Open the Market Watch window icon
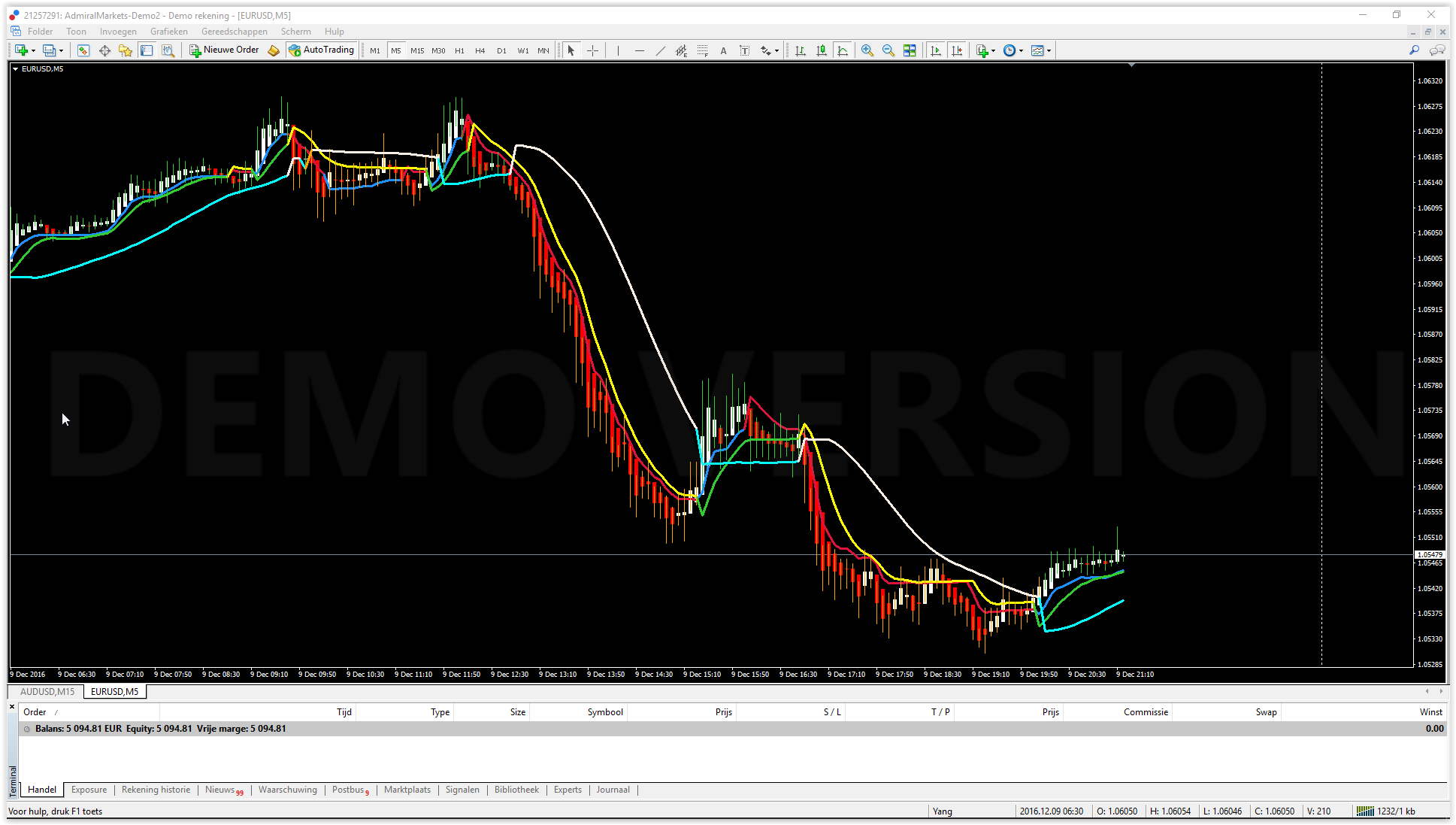The image size is (1456, 825). point(83,50)
